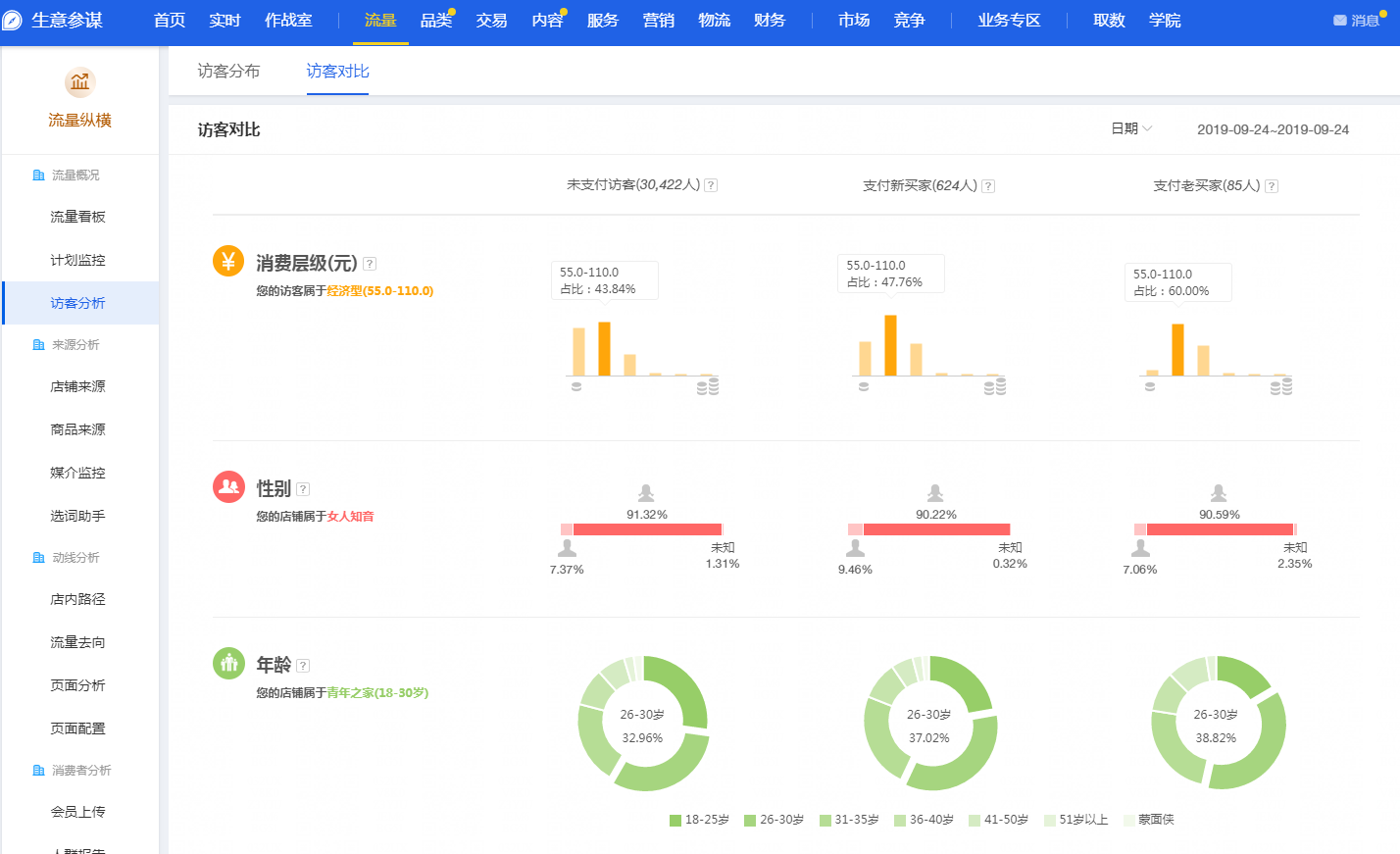Click highlighted bar in 支付新买家 chart

[890, 345]
